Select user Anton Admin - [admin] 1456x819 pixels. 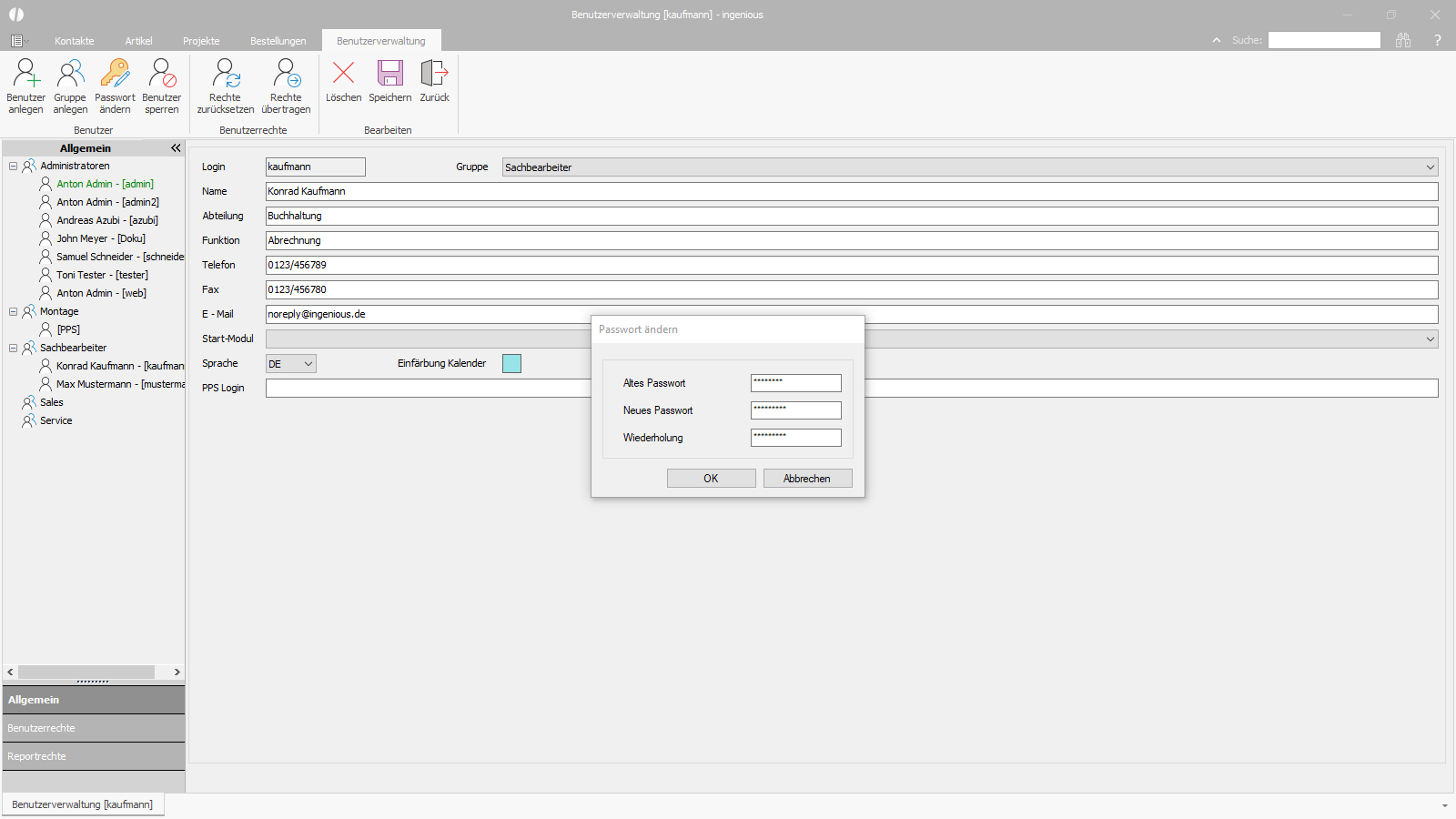105,184
